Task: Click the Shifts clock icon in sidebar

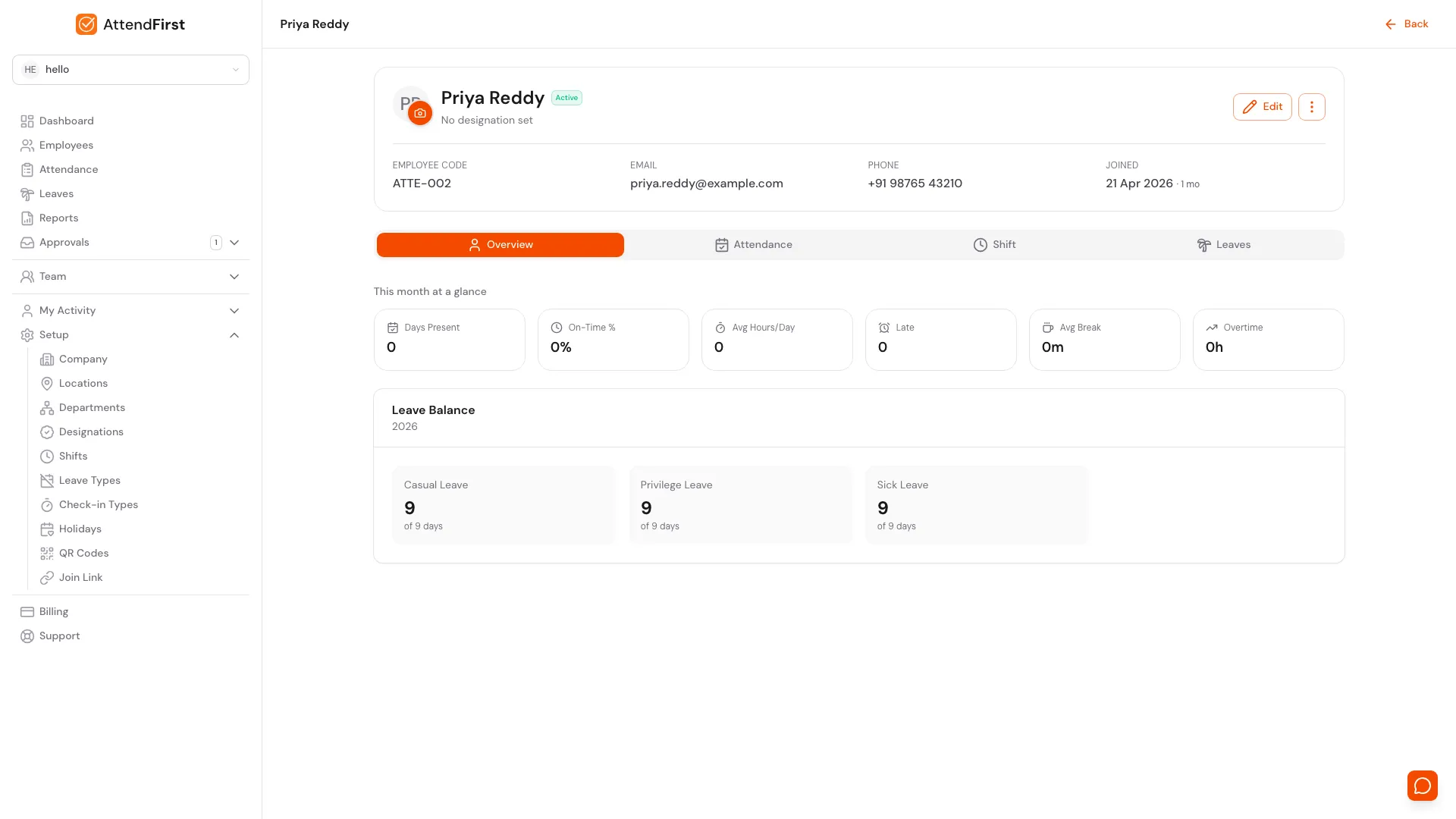Action: click(47, 457)
